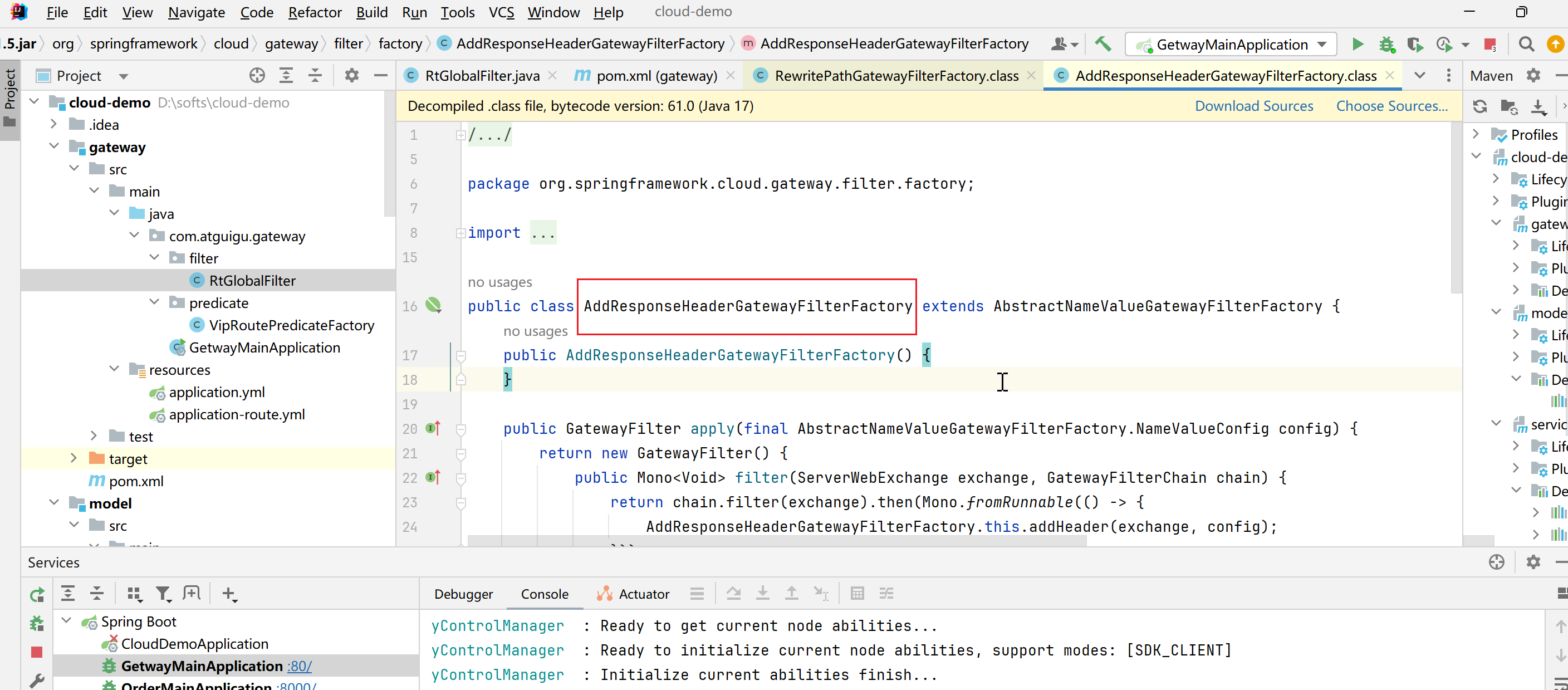
Task: Click Group By icon in Services toolbar
Action: pyautogui.click(x=134, y=593)
